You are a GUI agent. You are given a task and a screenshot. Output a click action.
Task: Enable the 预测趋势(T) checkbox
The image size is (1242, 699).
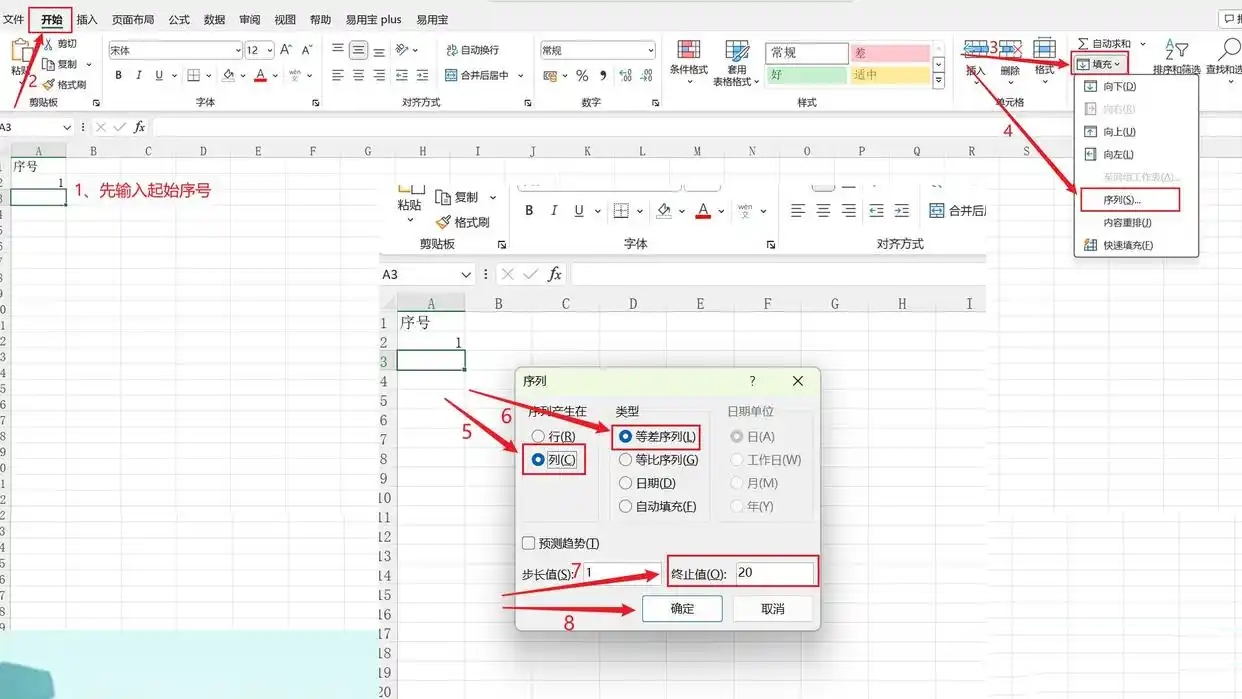pos(529,543)
